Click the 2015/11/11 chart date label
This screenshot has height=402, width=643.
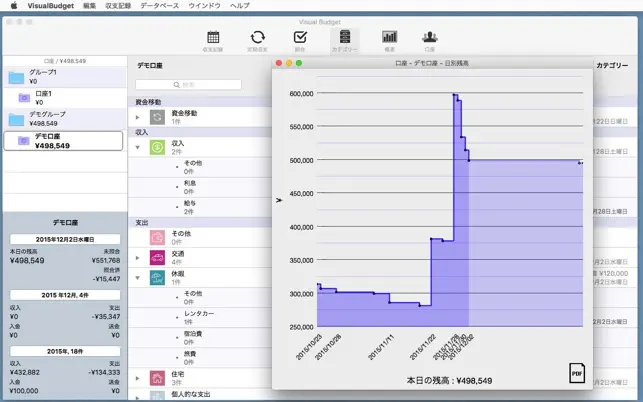click(x=381, y=347)
